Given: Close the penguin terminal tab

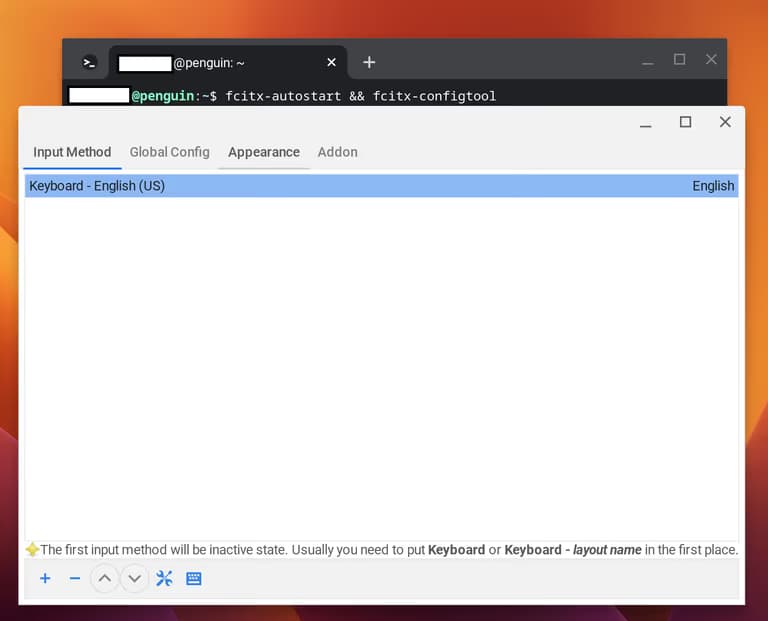Looking at the screenshot, I should point(332,62).
